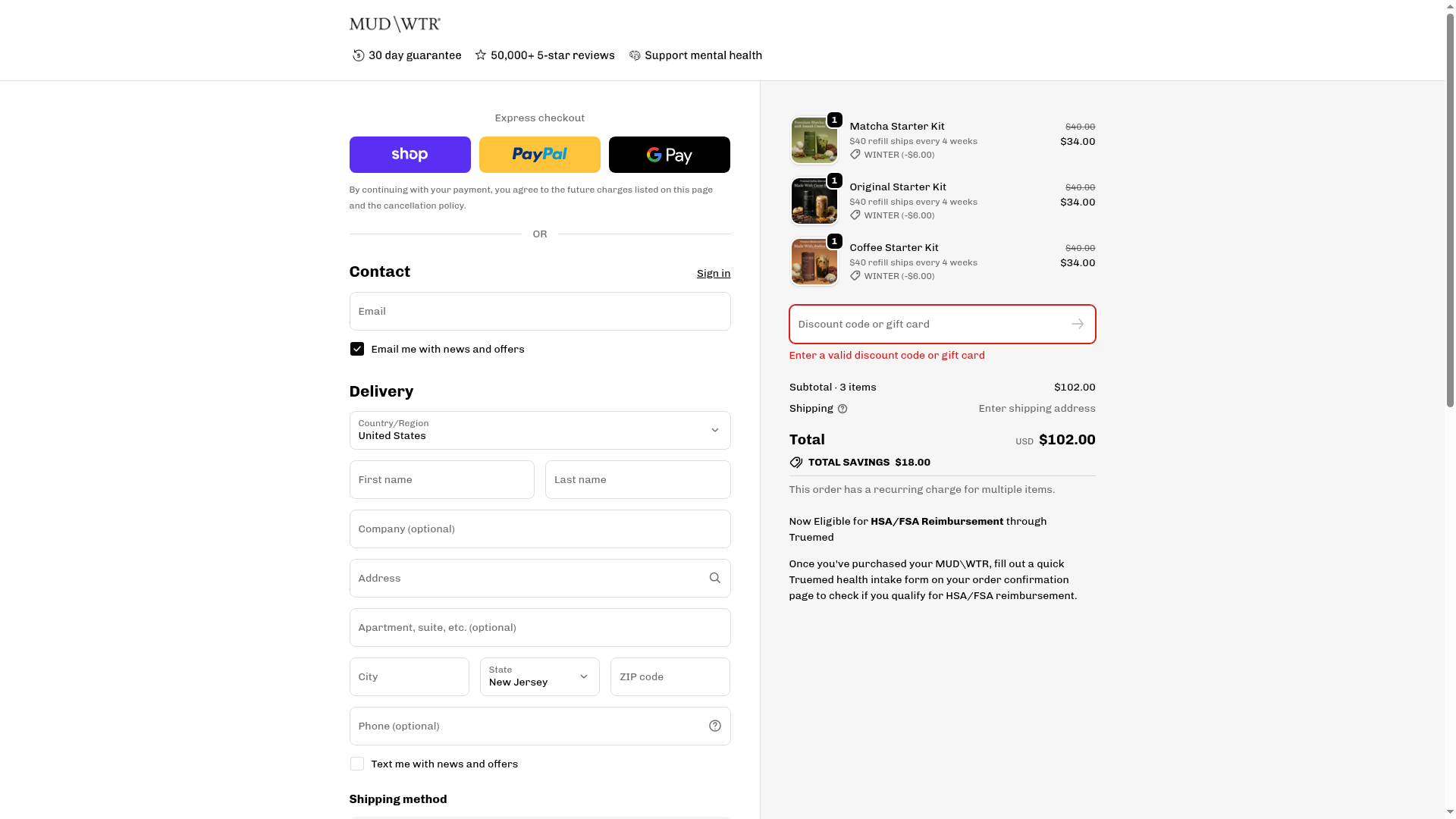This screenshot has height=819, width=1456.
Task: Click the 5-star reviews star icon
Action: [x=481, y=55]
